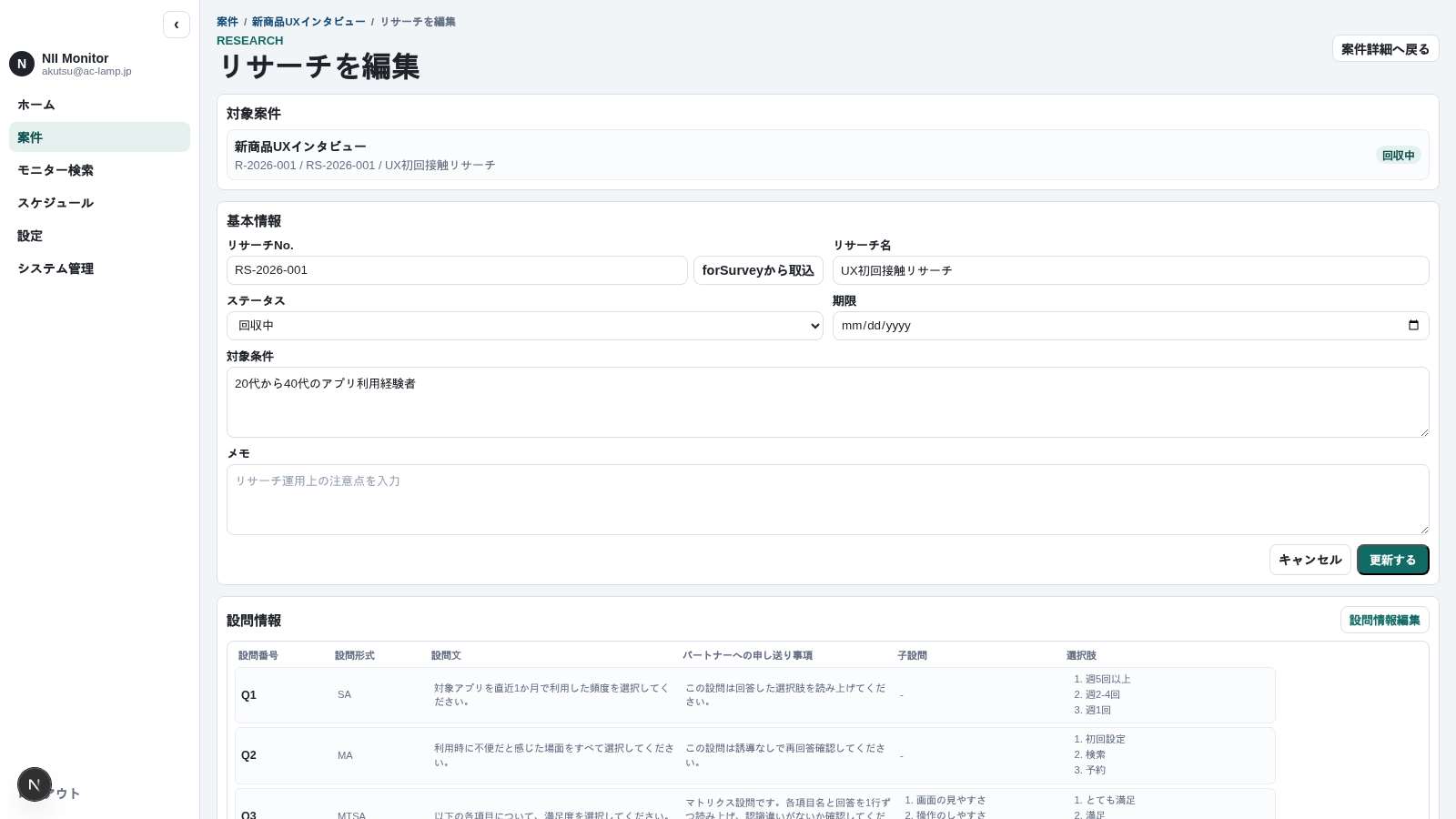Go to ホーム in the sidebar
This screenshot has width=1456, height=819.
pyautogui.click(x=99, y=105)
